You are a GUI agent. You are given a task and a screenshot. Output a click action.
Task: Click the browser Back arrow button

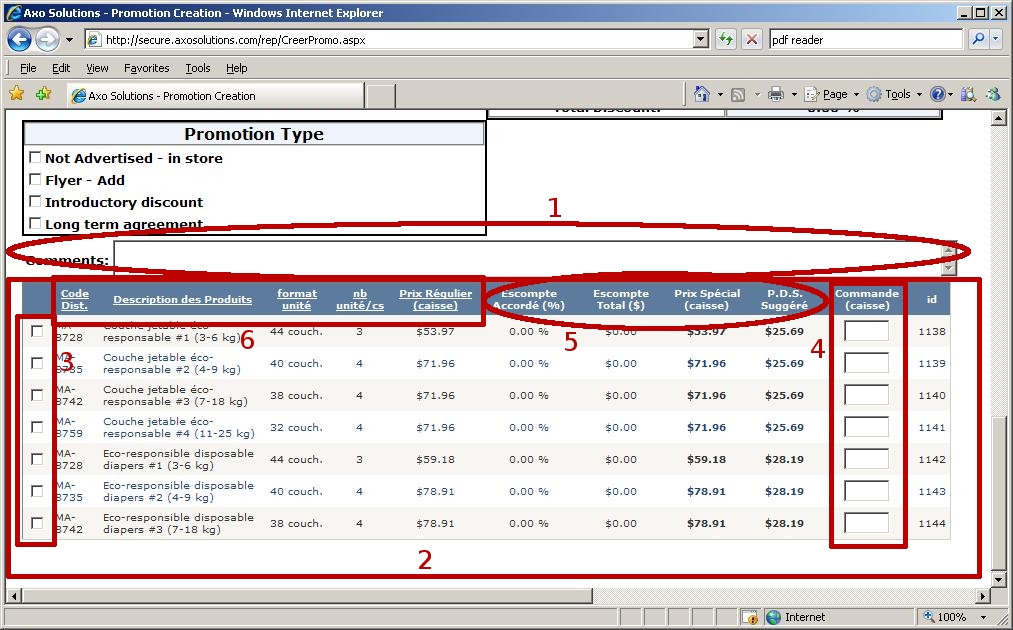(x=19, y=39)
